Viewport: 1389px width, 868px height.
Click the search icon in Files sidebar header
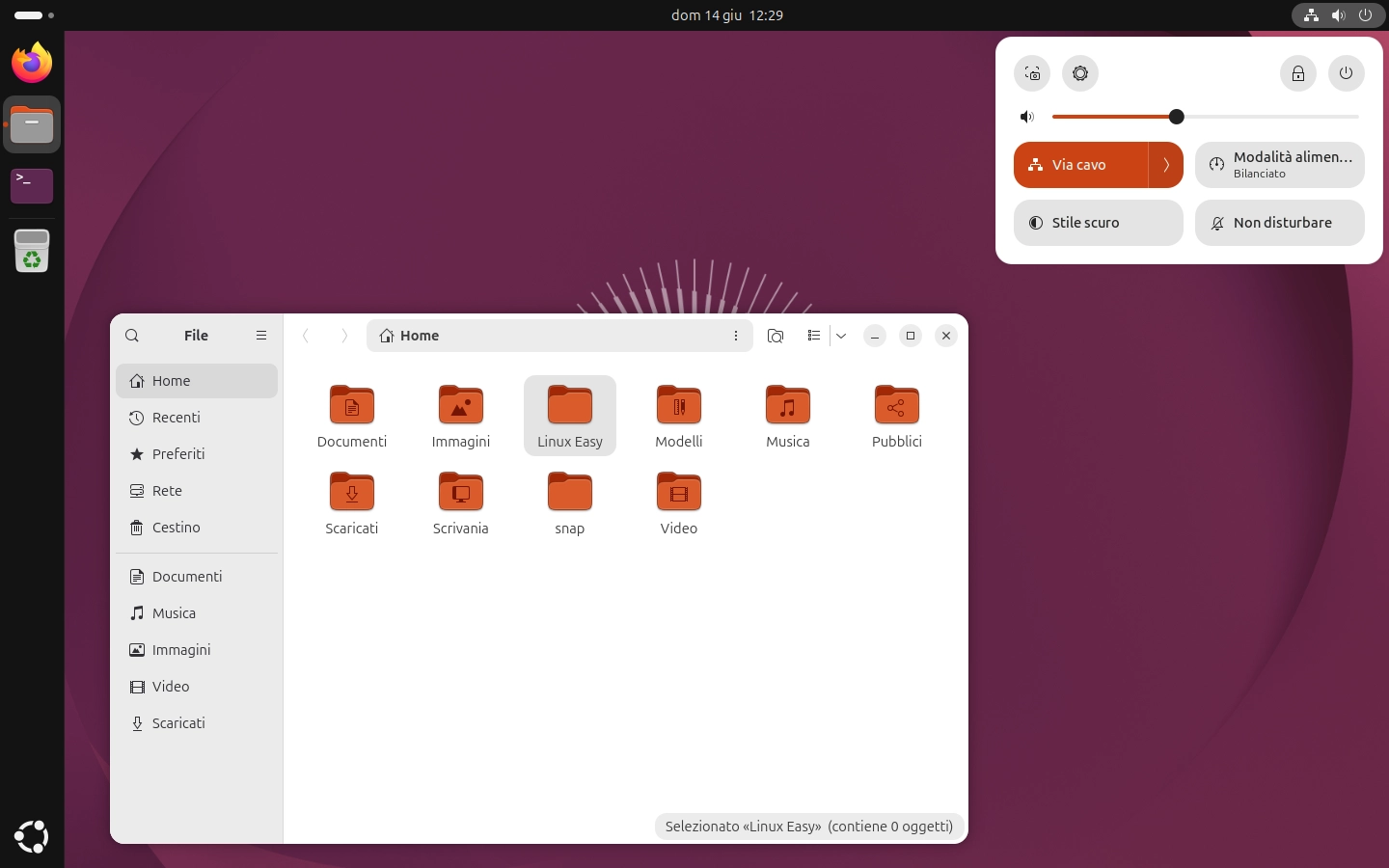[x=132, y=336]
